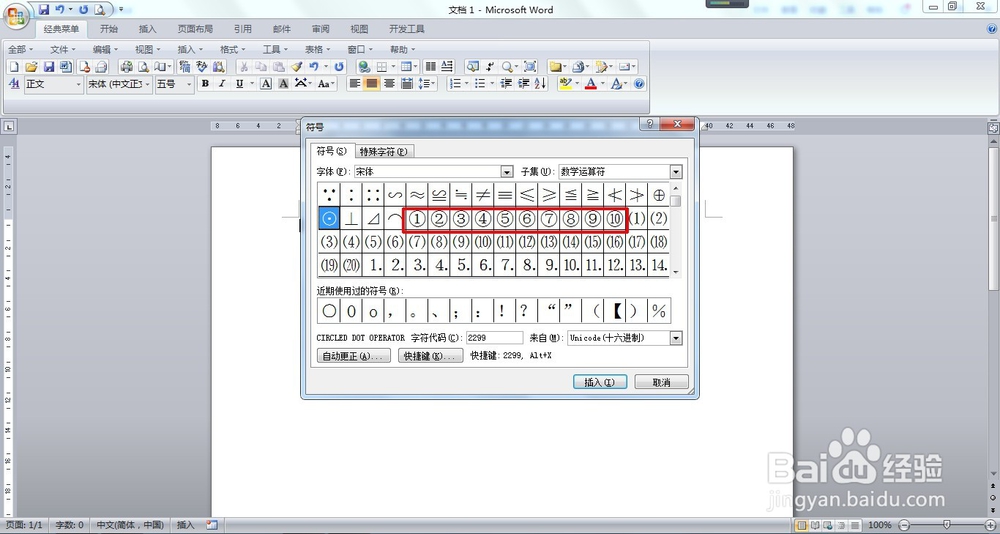1000x534 pixels.
Task: Click the Bullets list icon
Action: click(x=480, y=84)
